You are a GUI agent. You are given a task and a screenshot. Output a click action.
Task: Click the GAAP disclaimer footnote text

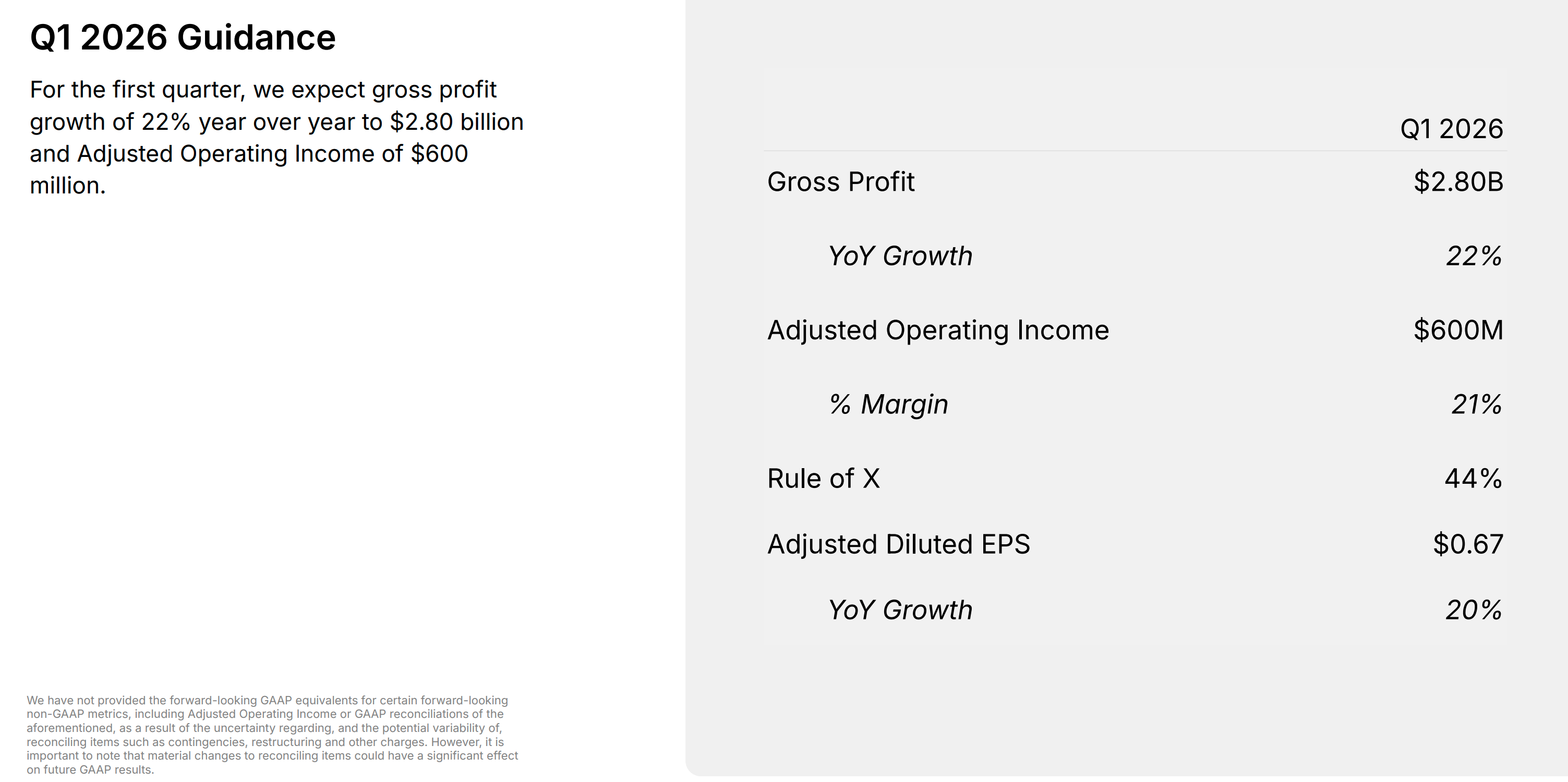pos(272,734)
